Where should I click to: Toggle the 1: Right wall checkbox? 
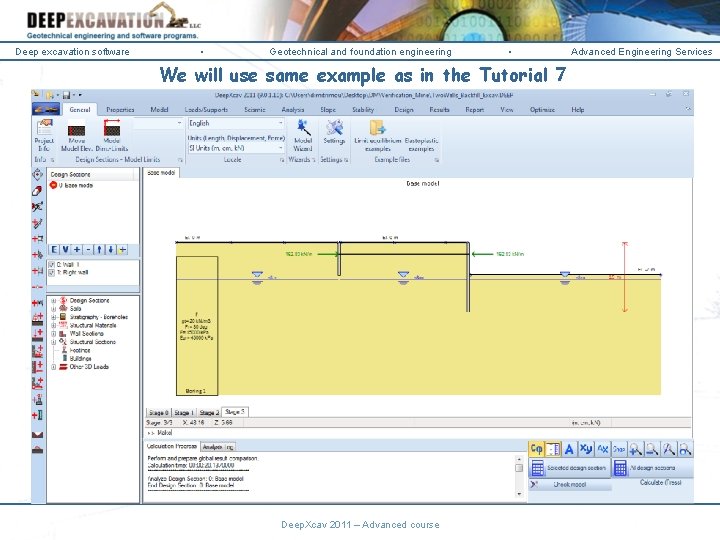pyautogui.click(x=52, y=272)
